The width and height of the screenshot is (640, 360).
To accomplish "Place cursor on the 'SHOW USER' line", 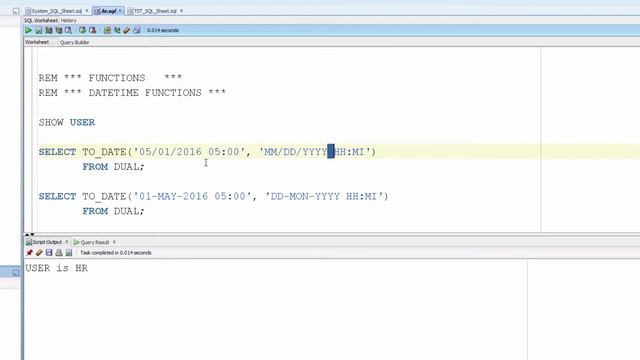I will [x=67, y=122].
